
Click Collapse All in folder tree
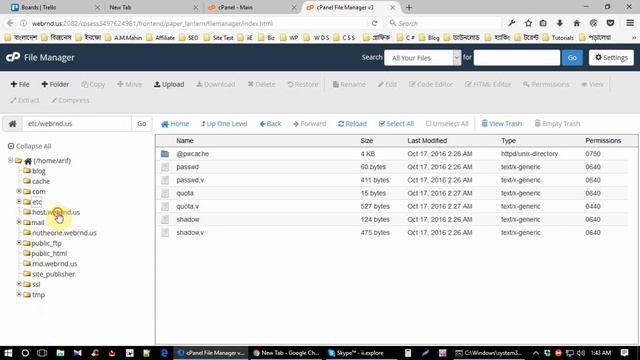pyautogui.click(x=29, y=146)
